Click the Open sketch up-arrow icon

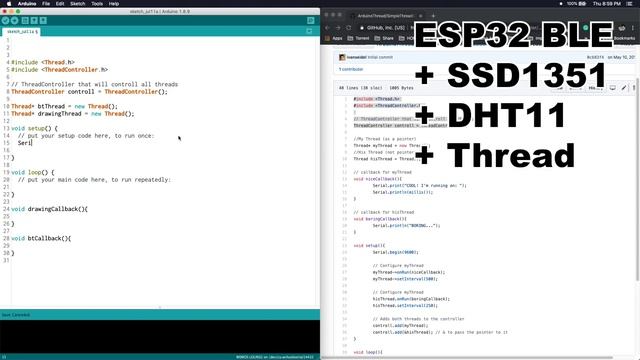34,20
